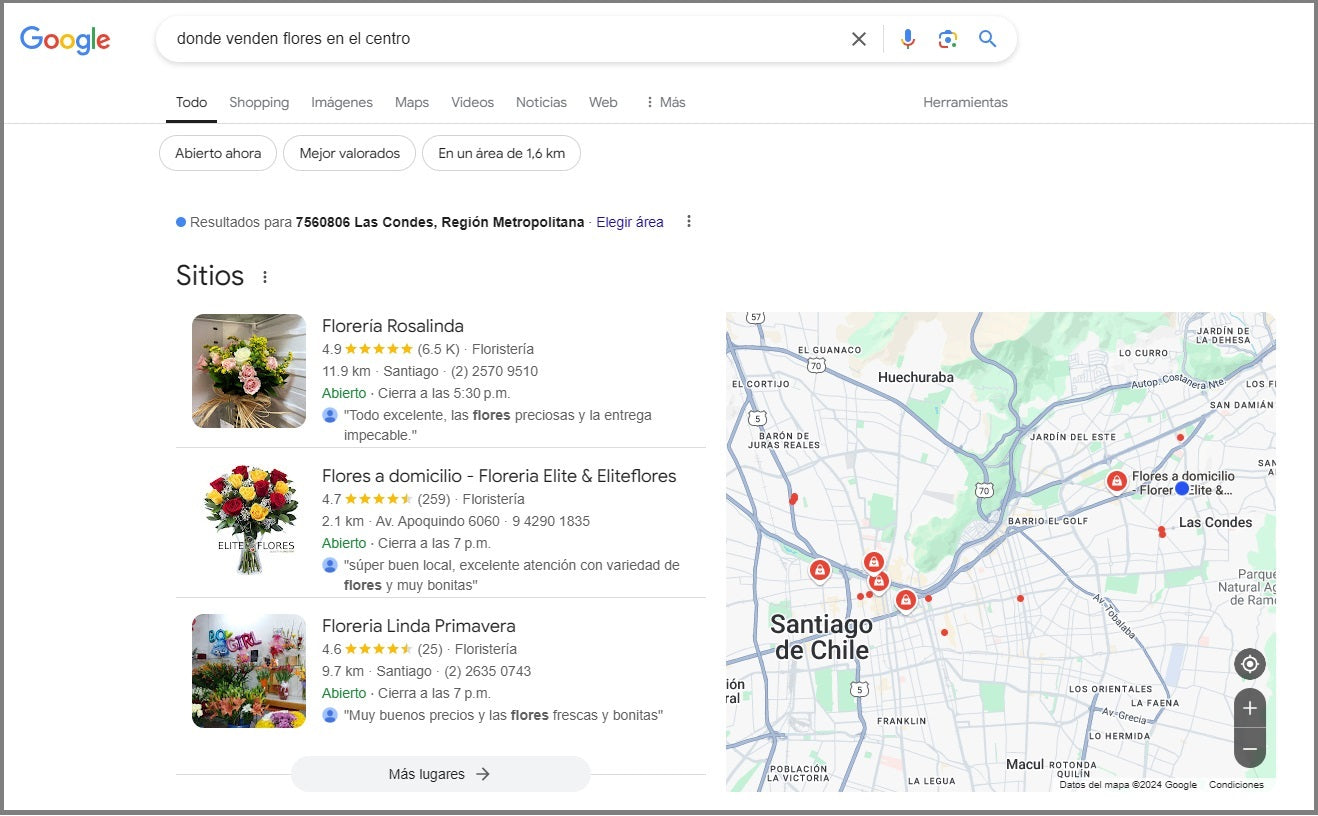
Task: Switch to the Maps tab
Action: [412, 102]
